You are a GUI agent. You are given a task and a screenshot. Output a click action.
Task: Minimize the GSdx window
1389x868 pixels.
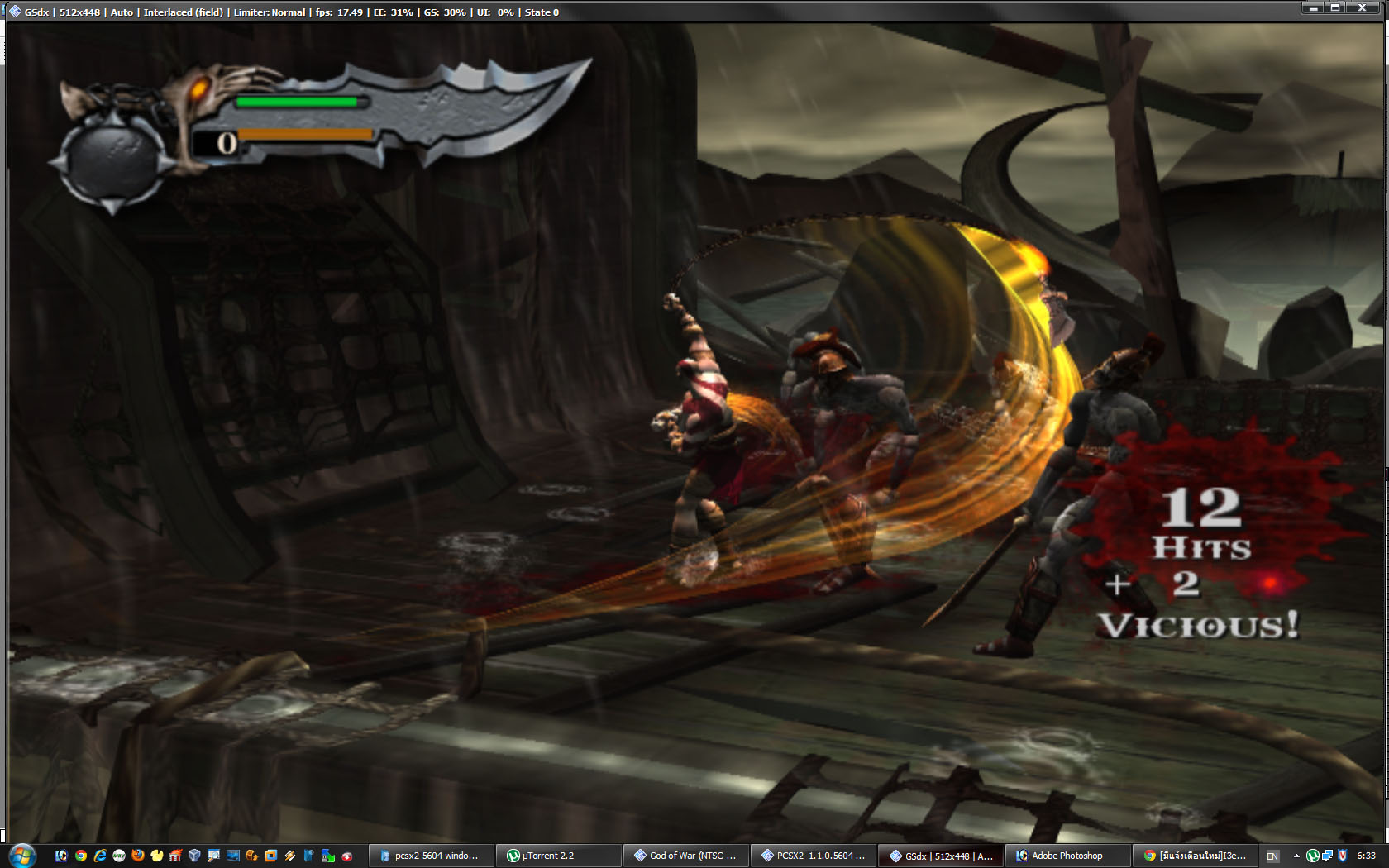coord(1312,7)
